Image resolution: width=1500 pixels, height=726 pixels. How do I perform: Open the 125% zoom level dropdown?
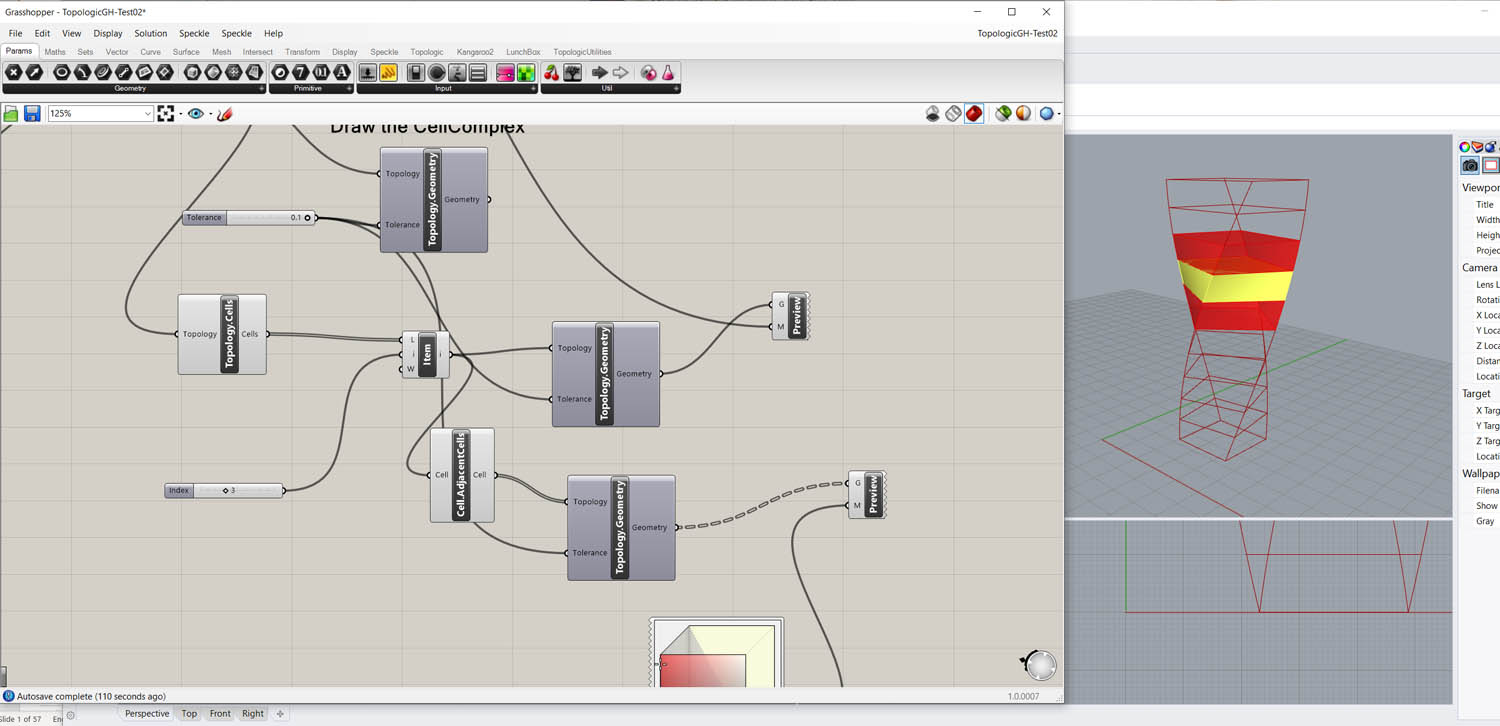147,114
